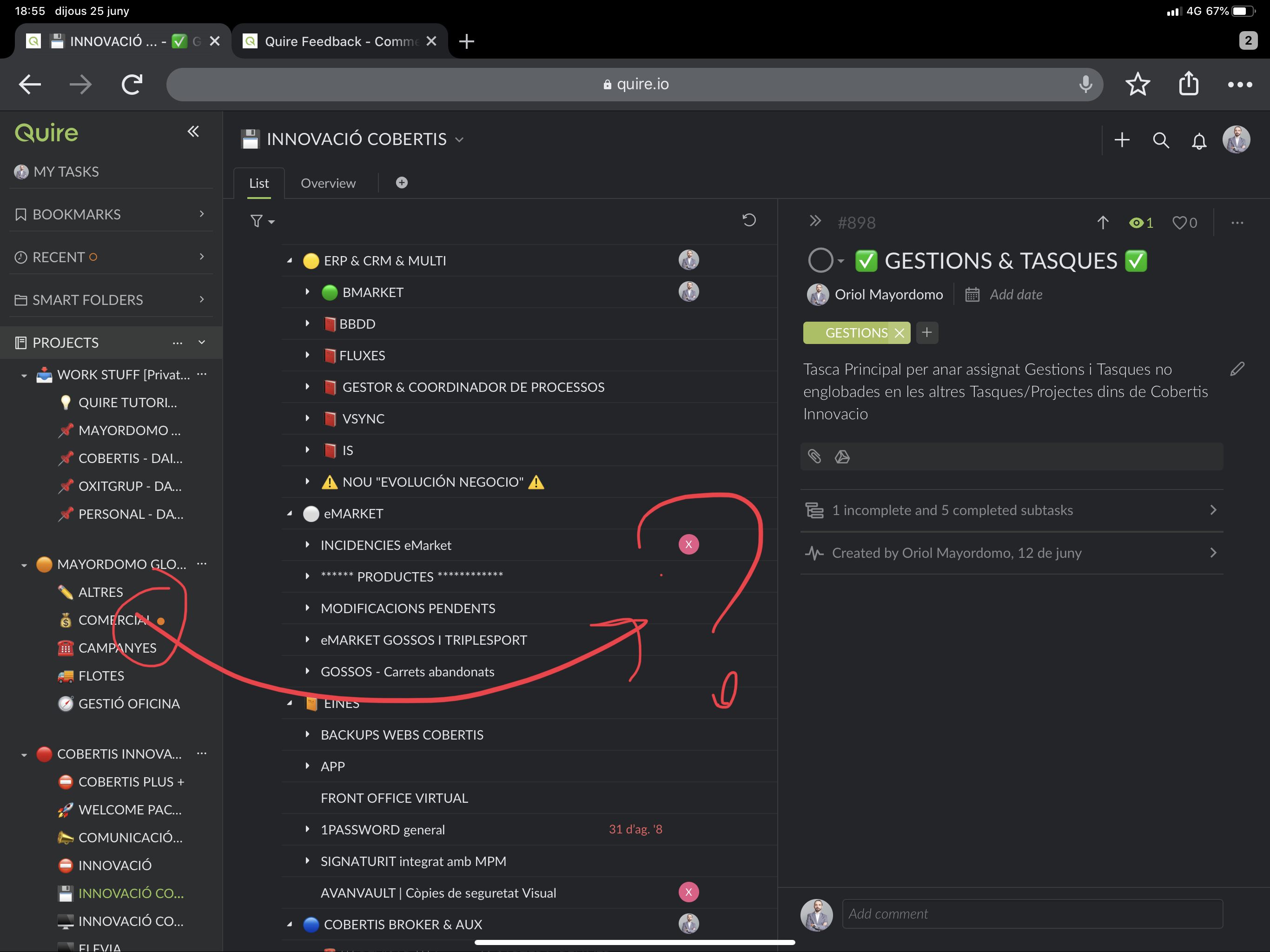Open the notifications bell
This screenshot has height=952, width=1270.
[1199, 141]
